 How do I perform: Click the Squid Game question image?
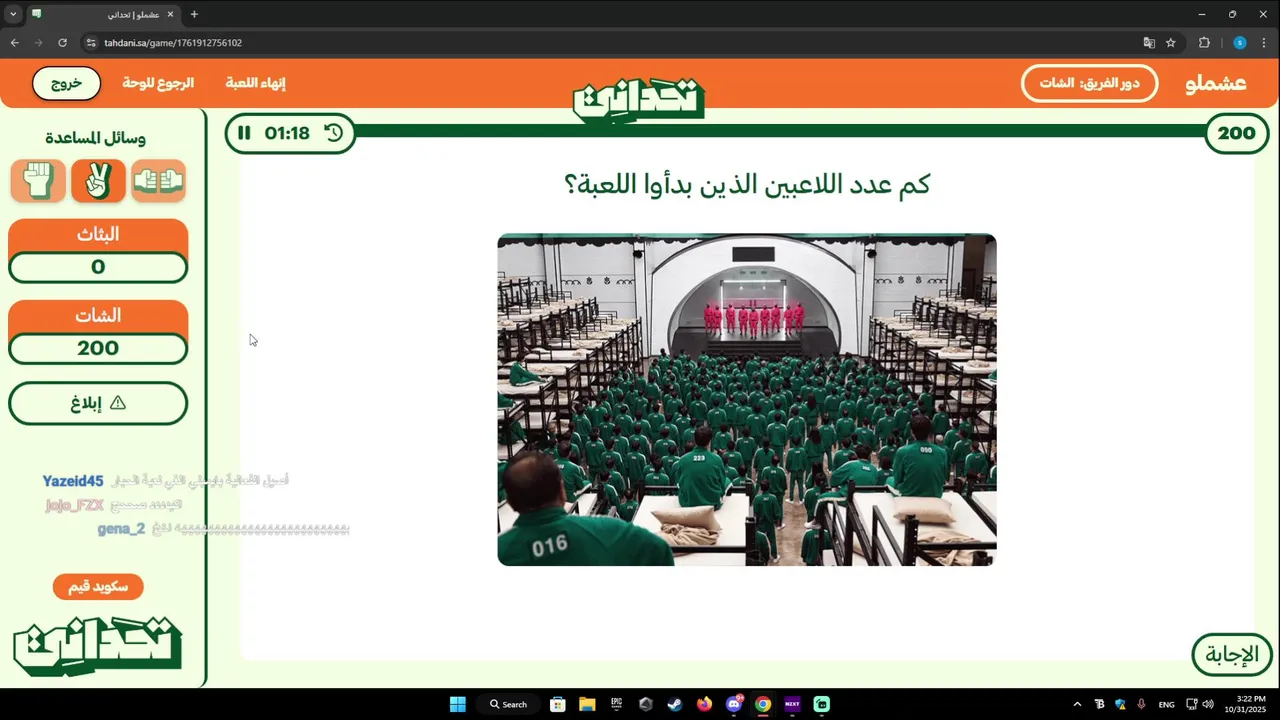[747, 400]
